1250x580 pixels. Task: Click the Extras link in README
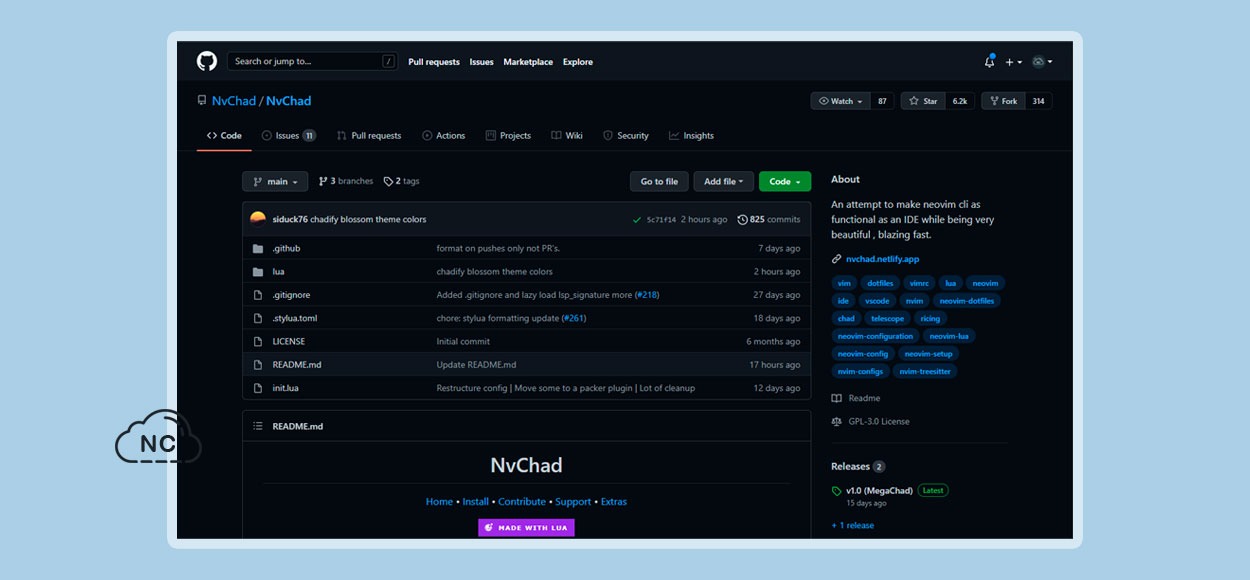click(x=614, y=502)
